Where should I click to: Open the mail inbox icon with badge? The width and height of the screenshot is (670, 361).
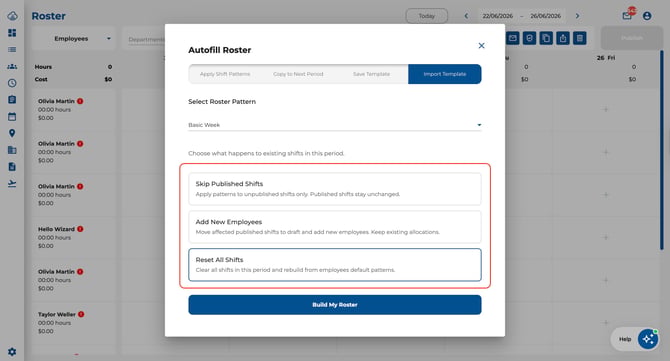coord(627,16)
